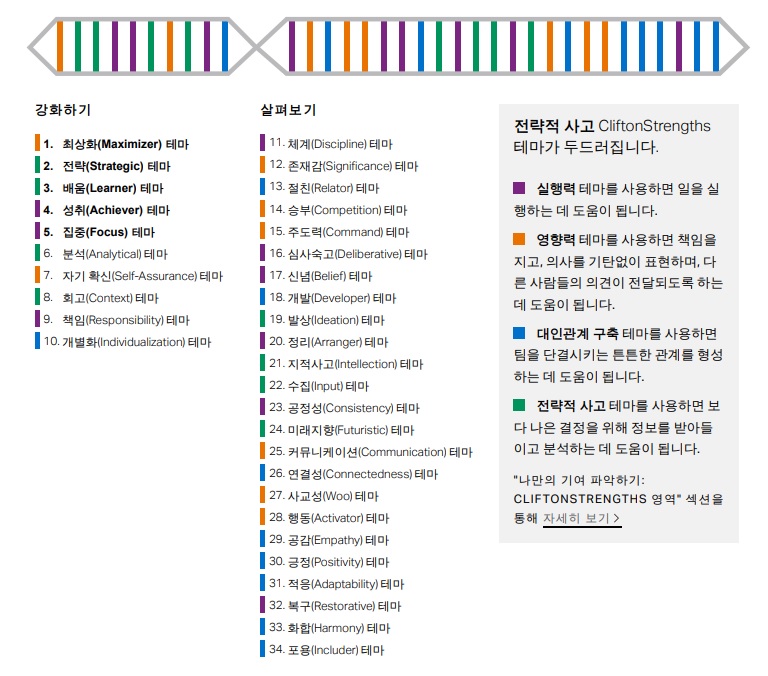Click the 전략적 사고 CliftonStrengths headline
The height and width of the screenshot is (676, 768).
click(612, 136)
